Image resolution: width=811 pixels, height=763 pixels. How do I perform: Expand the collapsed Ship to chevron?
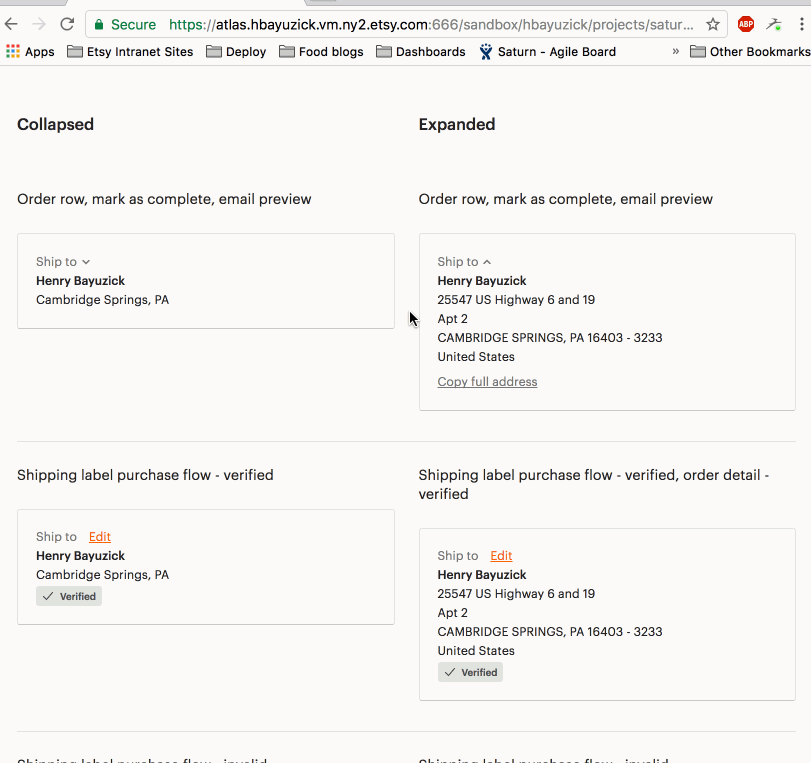[86, 262]
